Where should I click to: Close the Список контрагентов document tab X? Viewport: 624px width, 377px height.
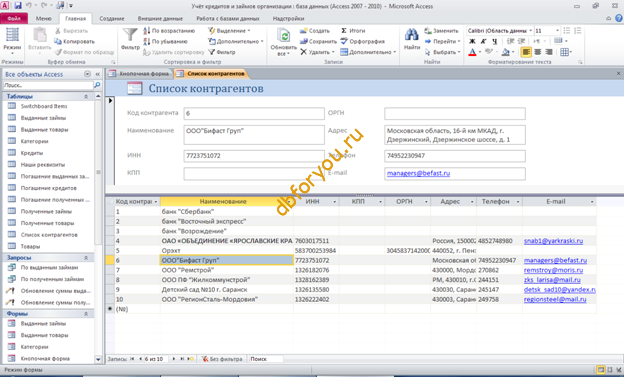(x=618, y=73)
